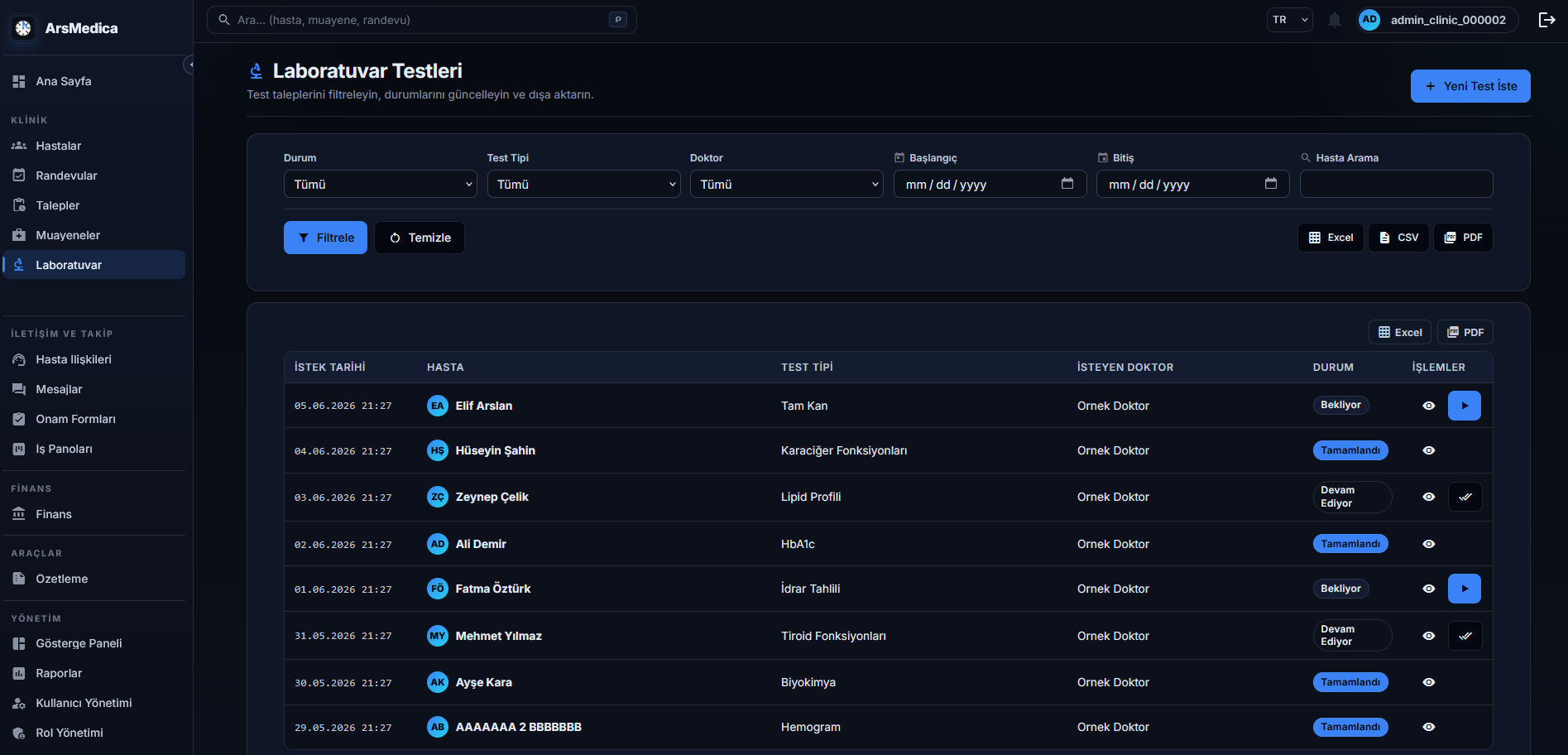Collapse the sidebar with the arrow handle
Screen dimensions: 1568x755
pyautogui.click(x=189, y=65)
